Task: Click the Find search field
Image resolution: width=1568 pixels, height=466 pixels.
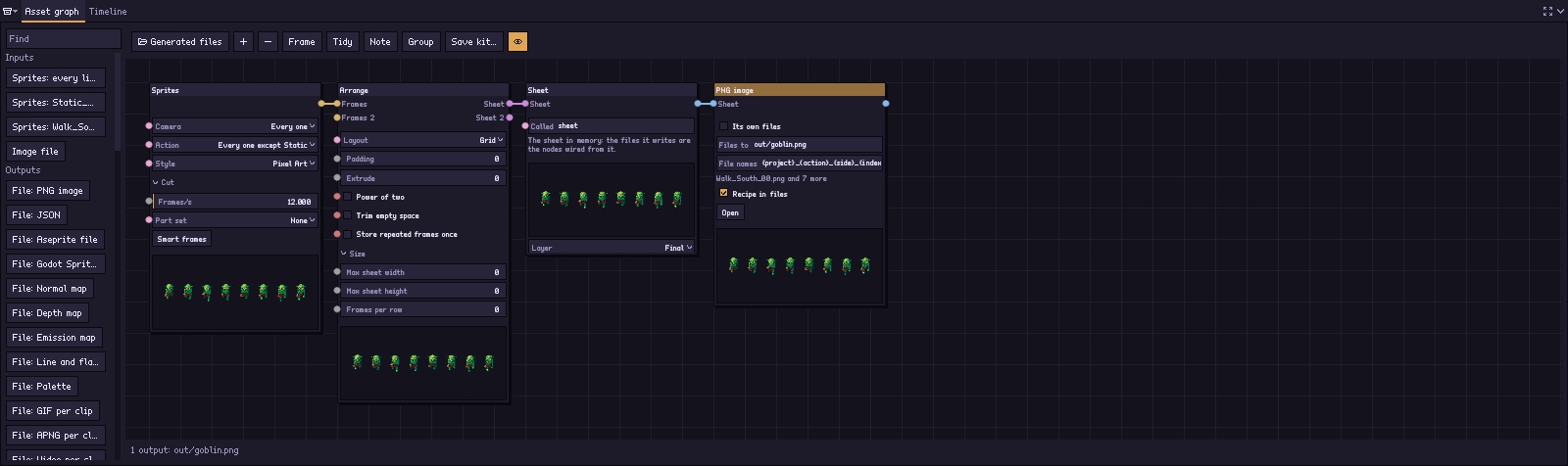Action: click(63, 38)
